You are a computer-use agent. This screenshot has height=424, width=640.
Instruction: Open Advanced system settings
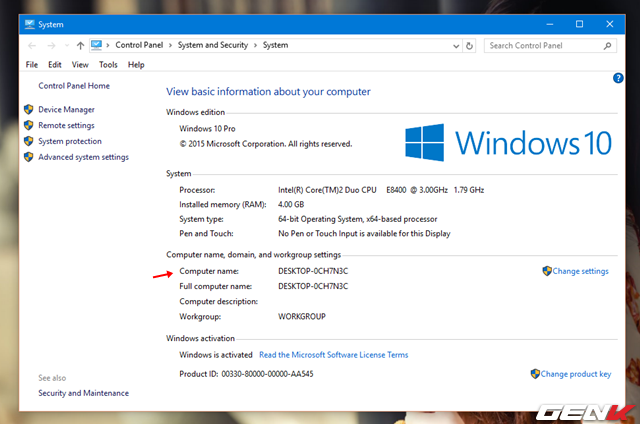(83, 157)
